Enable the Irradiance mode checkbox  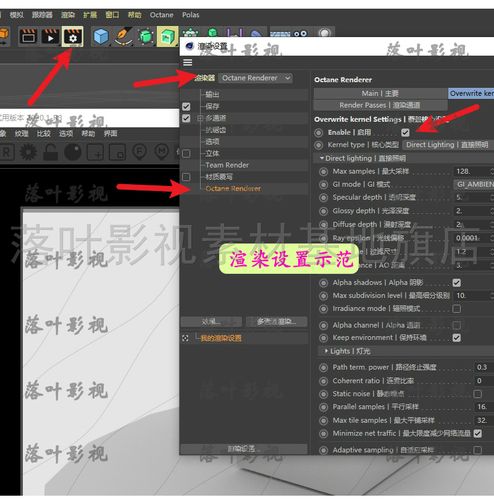pos(457,309)
